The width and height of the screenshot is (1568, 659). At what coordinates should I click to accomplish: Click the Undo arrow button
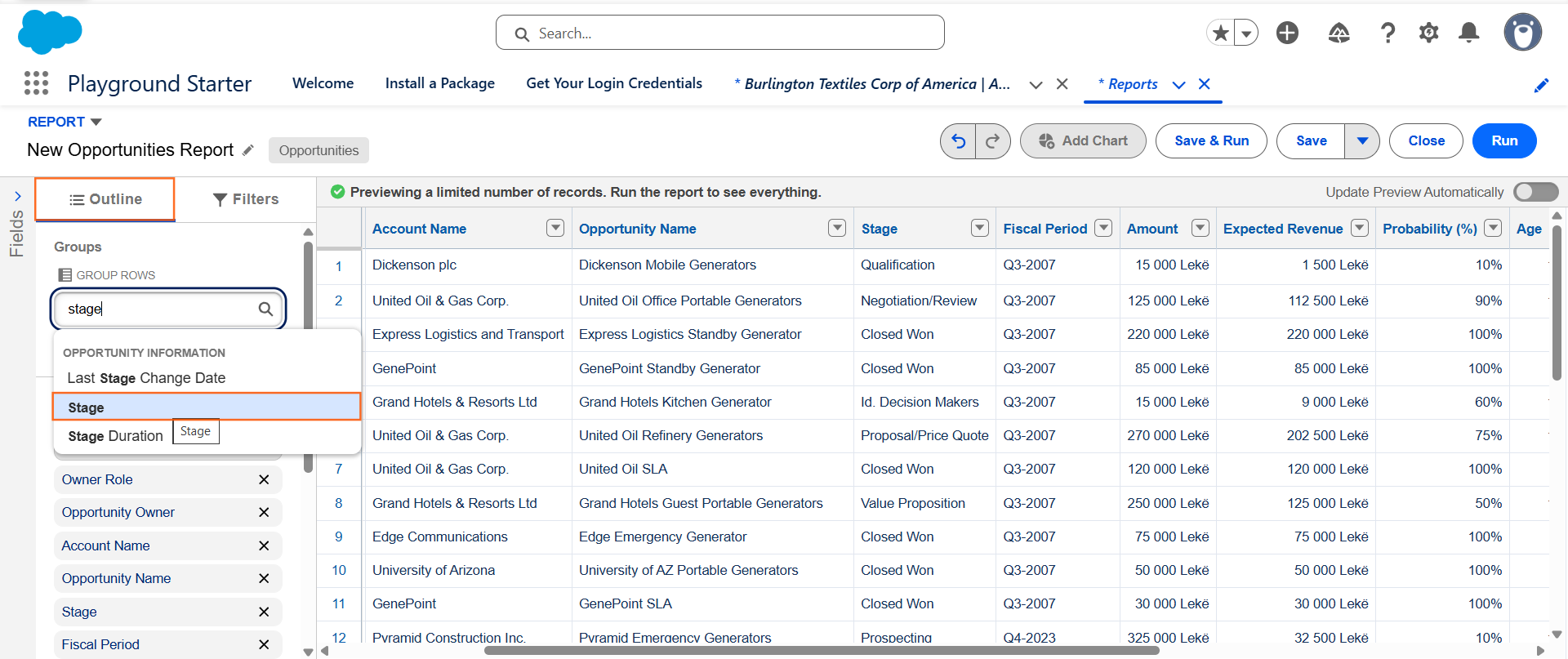point(958,141)
